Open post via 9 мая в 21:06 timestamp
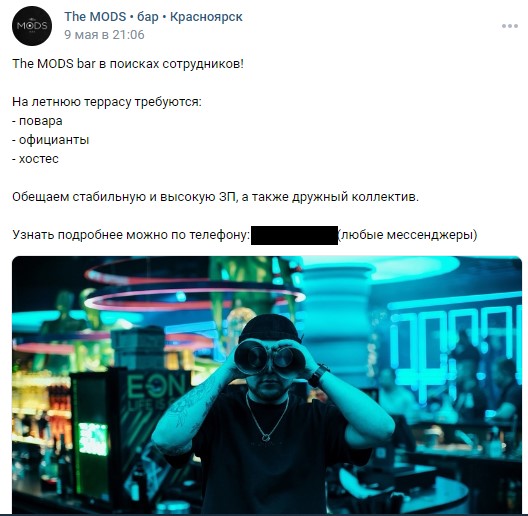 pos(104,35)
